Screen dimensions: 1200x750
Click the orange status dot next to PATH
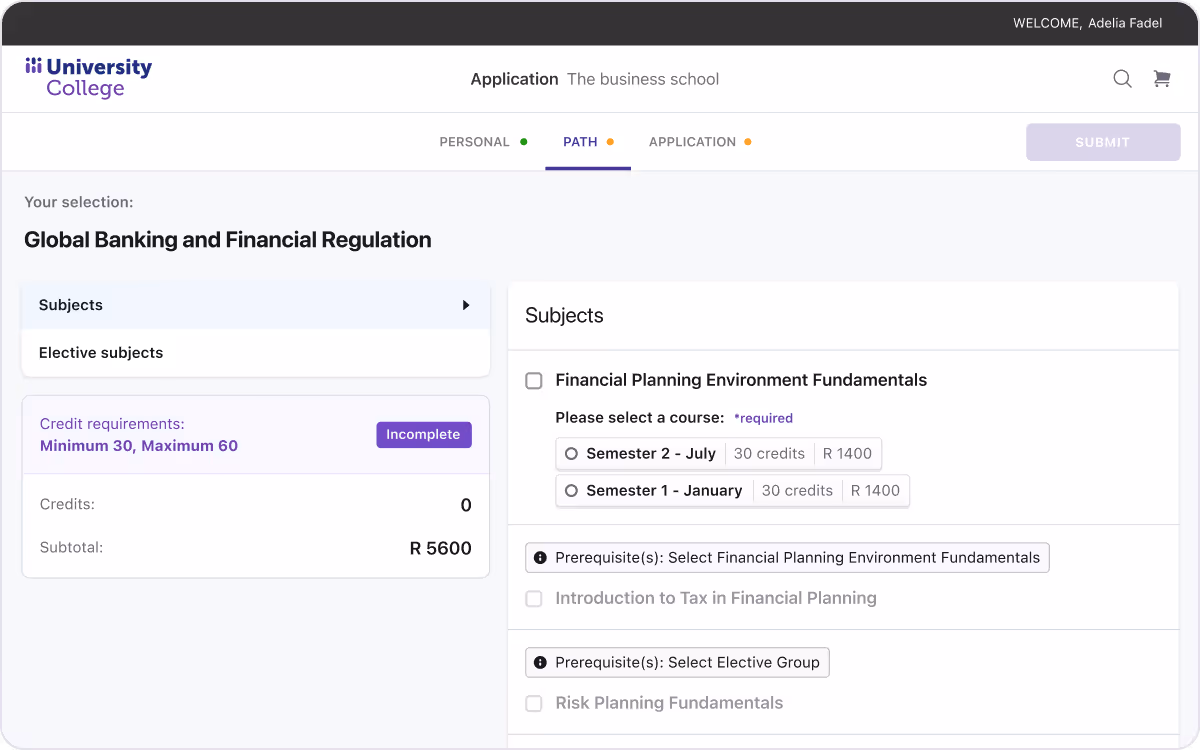[611, 141]
